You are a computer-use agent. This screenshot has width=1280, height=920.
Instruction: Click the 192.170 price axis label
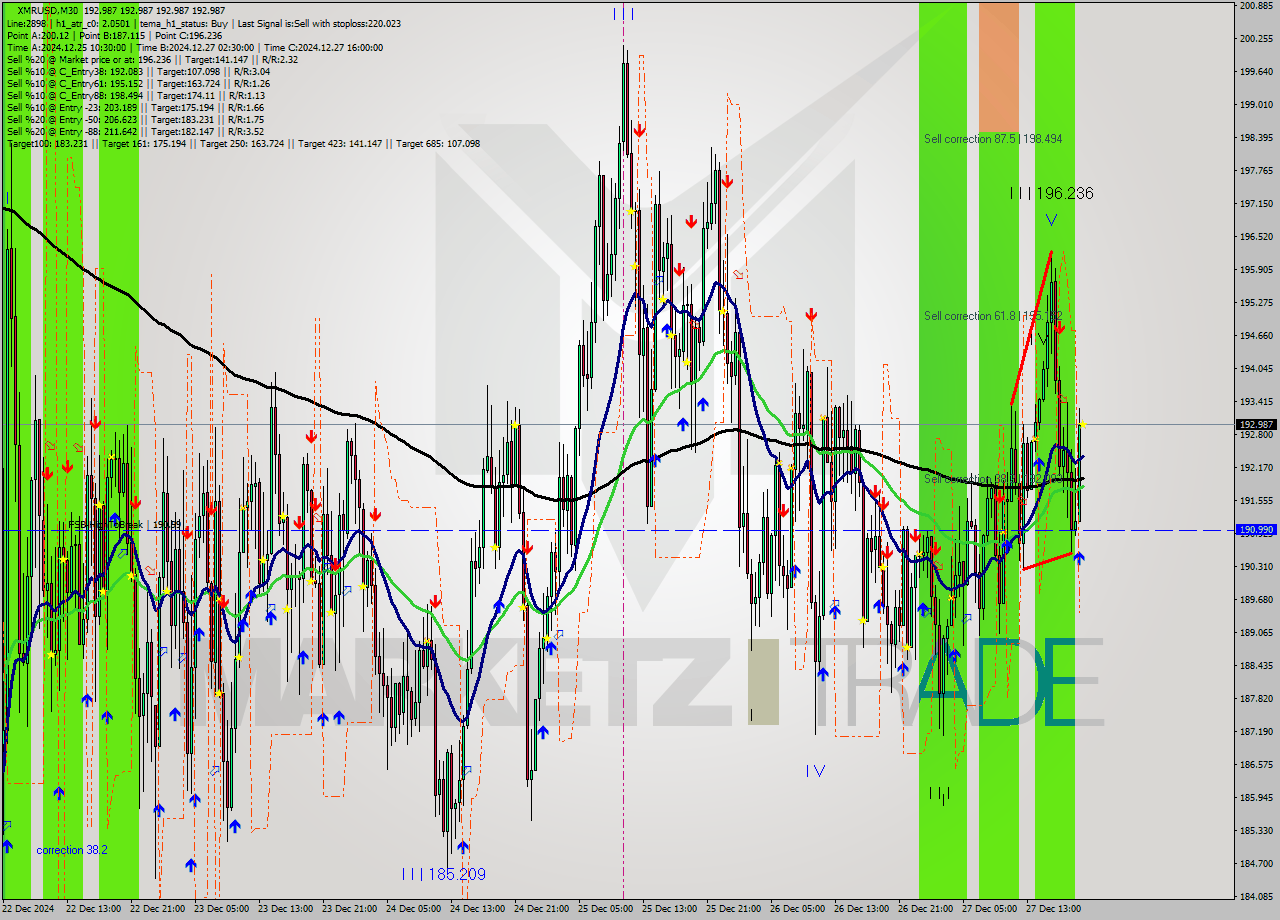pos(1256,468)
